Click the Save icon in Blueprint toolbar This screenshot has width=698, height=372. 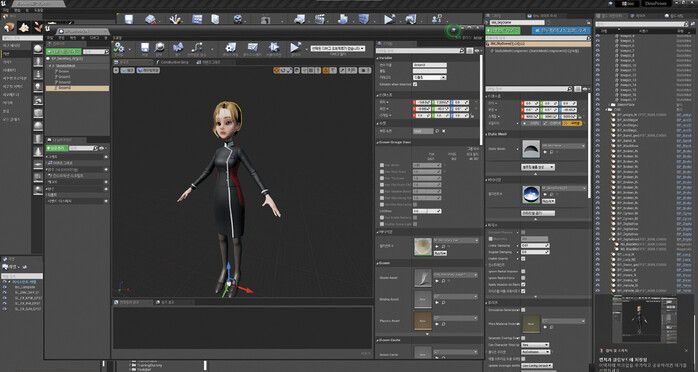[x=145, y=47]
